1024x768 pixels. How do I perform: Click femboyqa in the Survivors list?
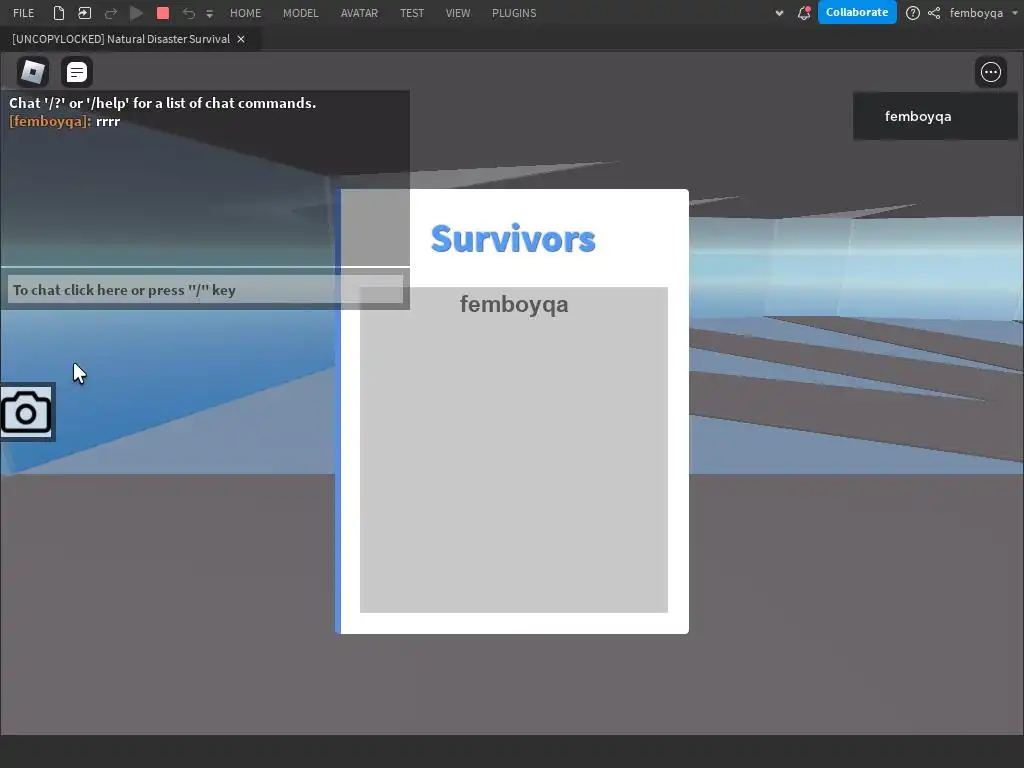tap(514, 304)
